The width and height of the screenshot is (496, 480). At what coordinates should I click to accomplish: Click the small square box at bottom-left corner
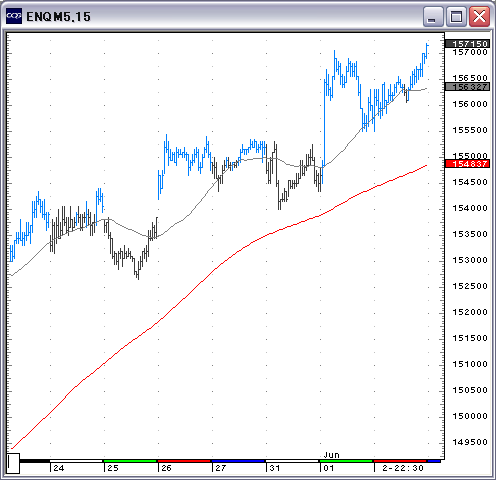[x=13, y=463]
